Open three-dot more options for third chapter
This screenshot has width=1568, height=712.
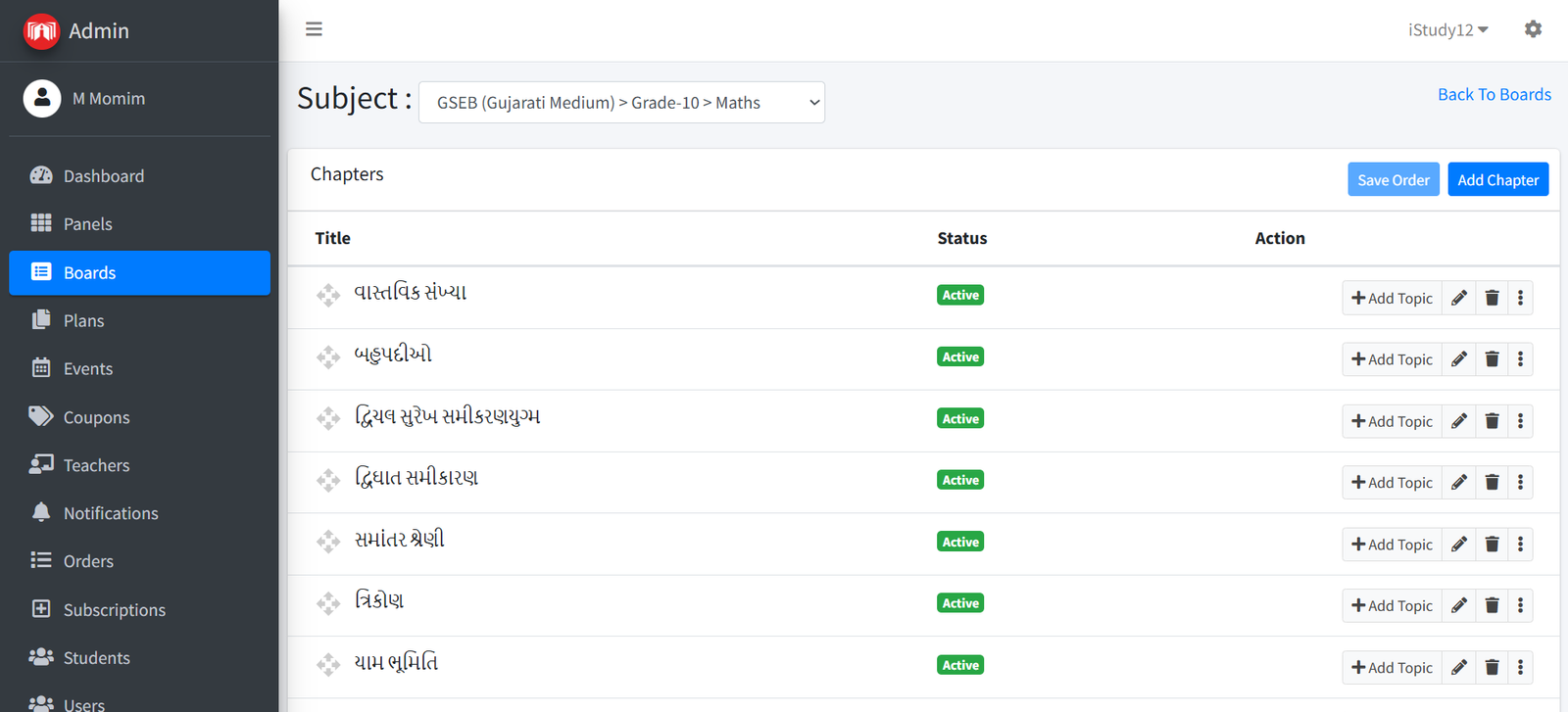pyautogui.click(x=1520, y=421)
